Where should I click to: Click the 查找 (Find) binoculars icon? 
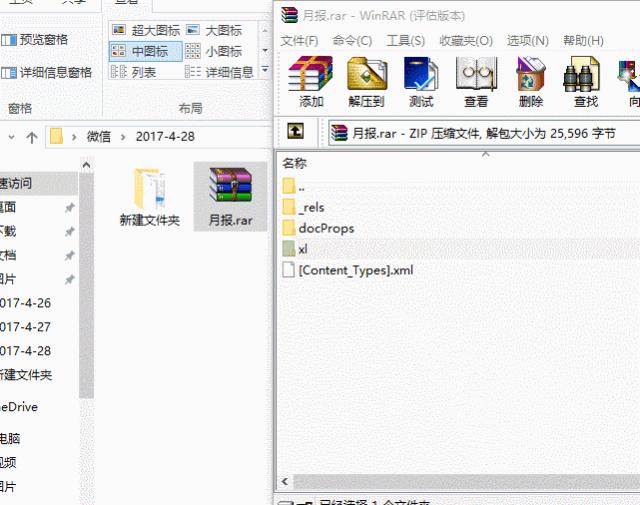pyautogui.click(x=585, y=81)
